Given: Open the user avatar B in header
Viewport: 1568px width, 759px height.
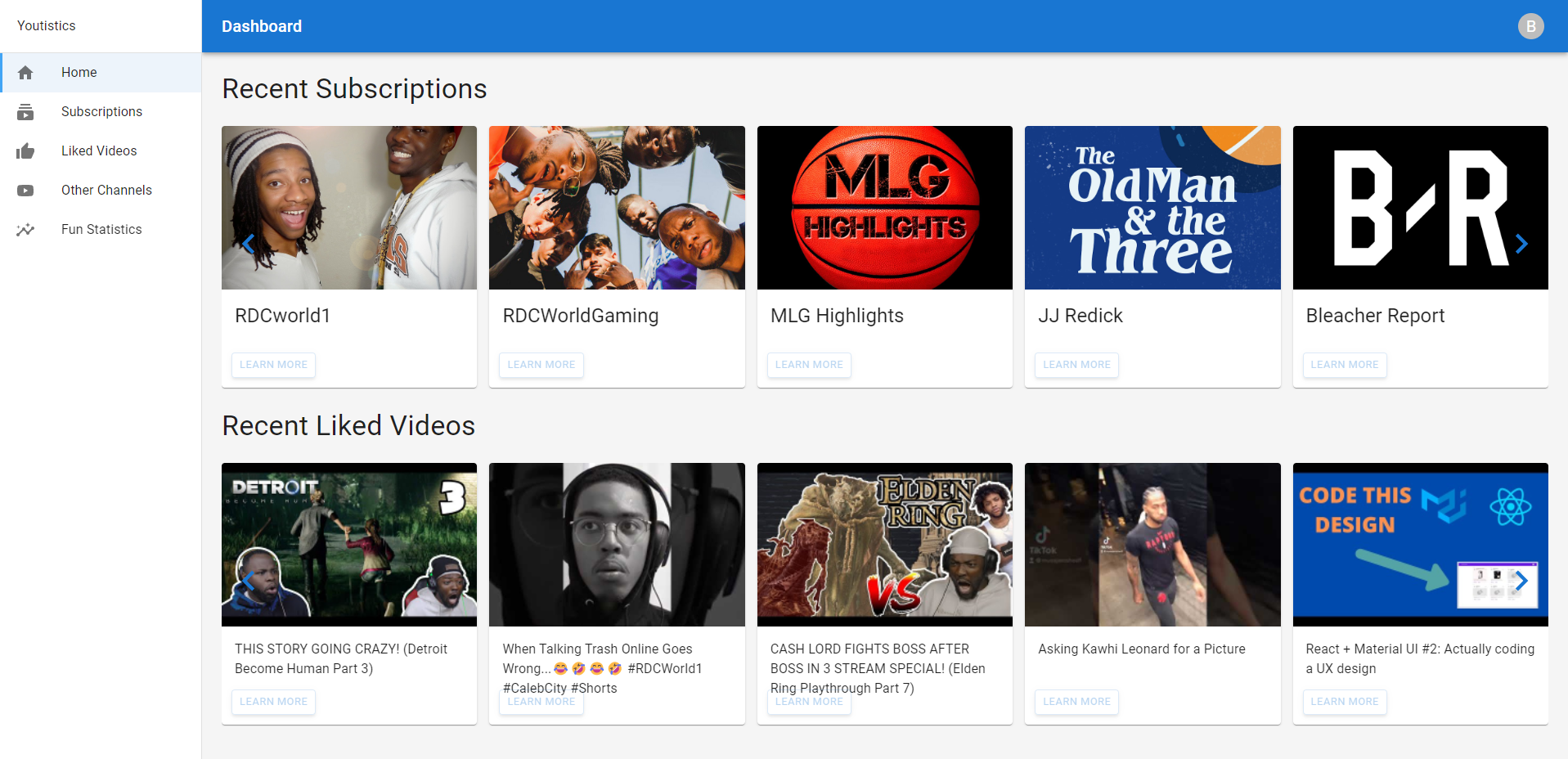Looking at the screenshot, I should pos(1531,26).
